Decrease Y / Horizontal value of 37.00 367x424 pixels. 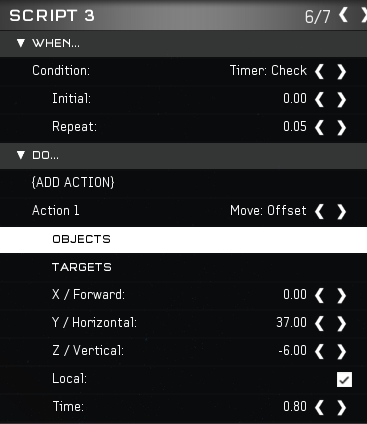click(319, 323)
